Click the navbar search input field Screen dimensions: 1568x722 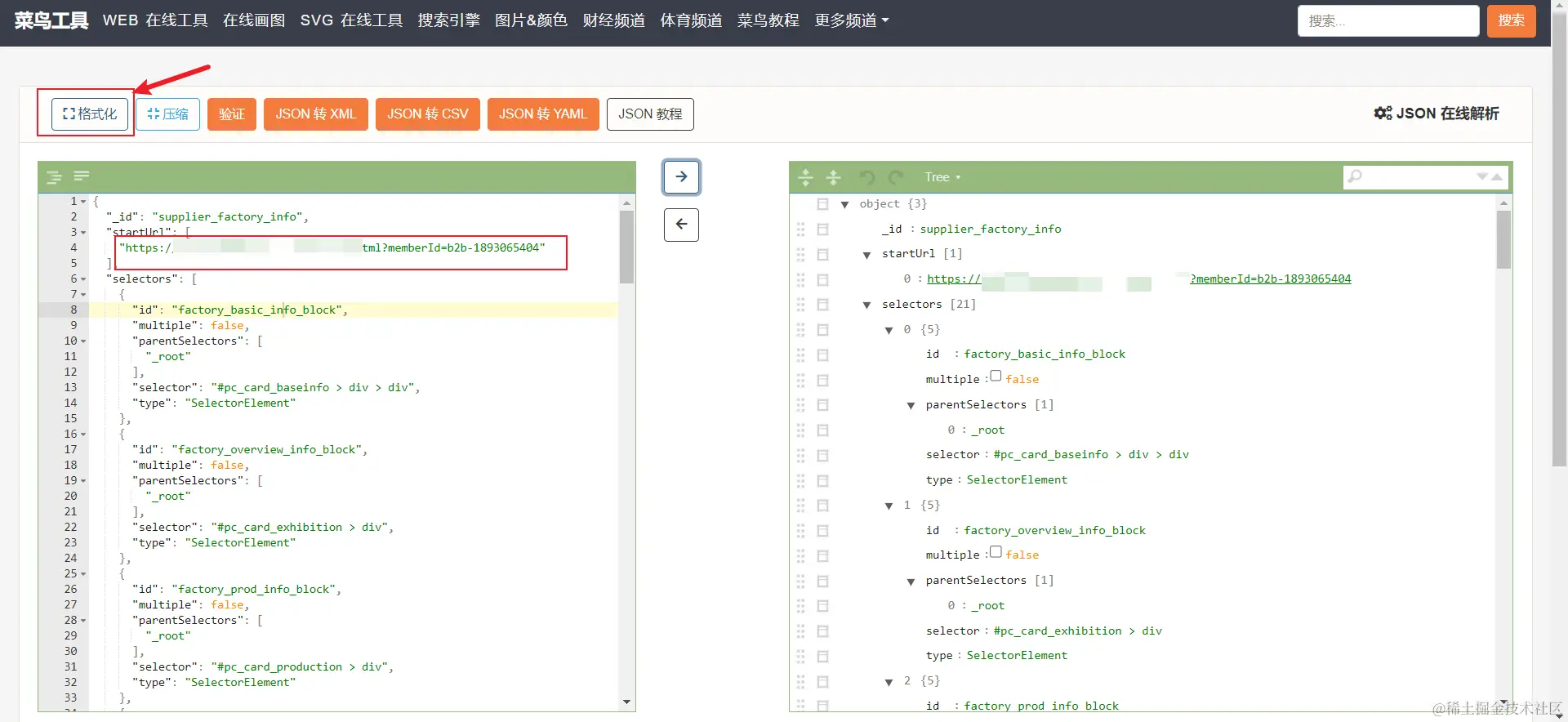point(1388,20)
